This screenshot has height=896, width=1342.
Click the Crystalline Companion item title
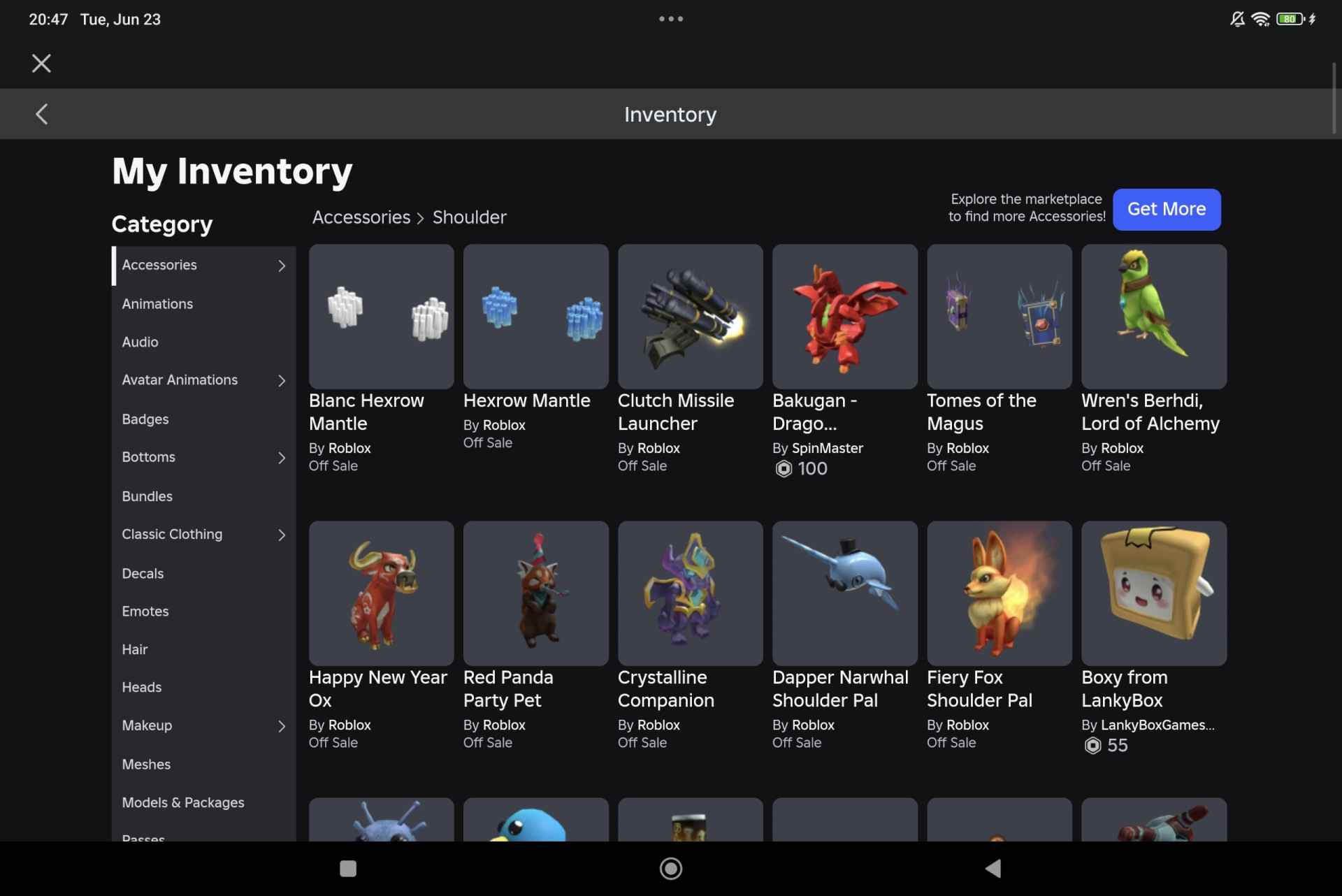tap(666, 689)
